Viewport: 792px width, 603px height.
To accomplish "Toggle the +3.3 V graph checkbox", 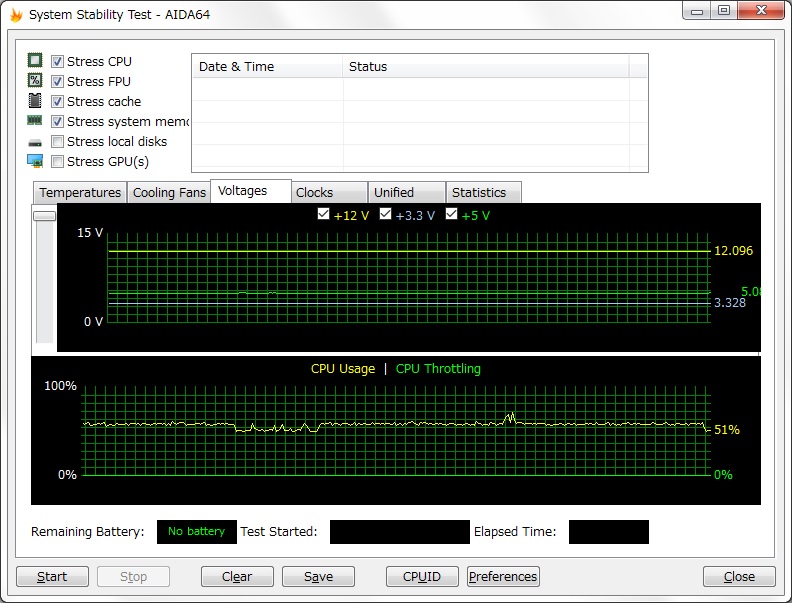I will (385, 214).
